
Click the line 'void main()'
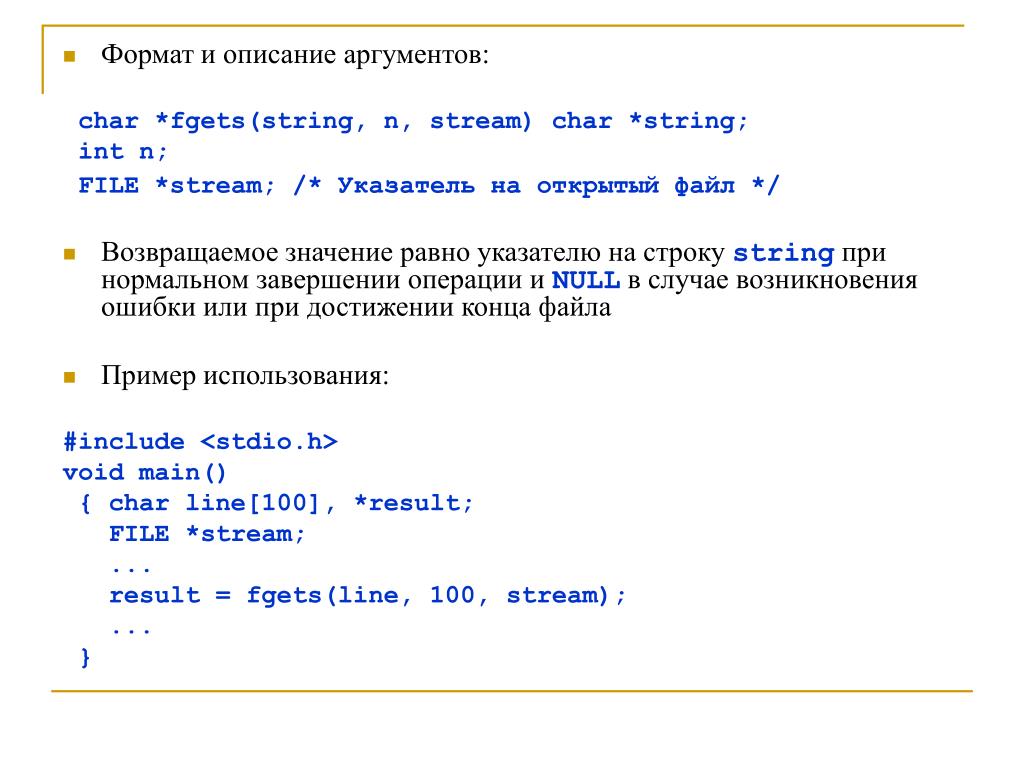[145, 472]
